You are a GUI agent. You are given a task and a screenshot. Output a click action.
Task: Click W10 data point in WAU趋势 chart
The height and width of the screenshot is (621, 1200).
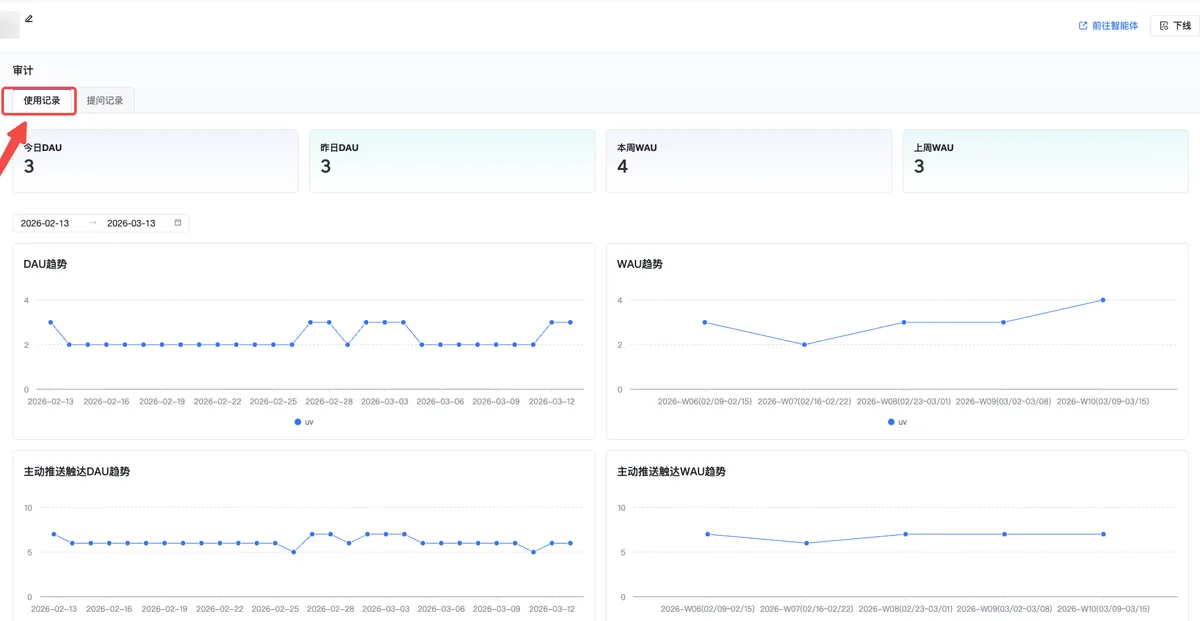(1103, 300)
